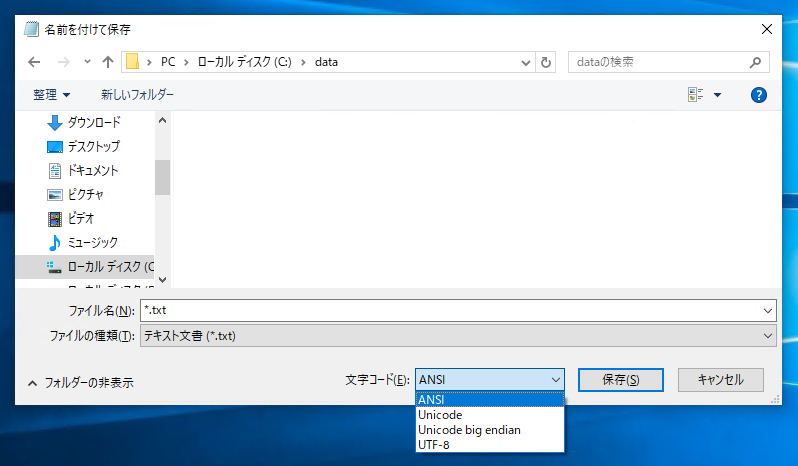
Task: Click sidebar scrollbar down arrow
Action: [x=162, y=279]
